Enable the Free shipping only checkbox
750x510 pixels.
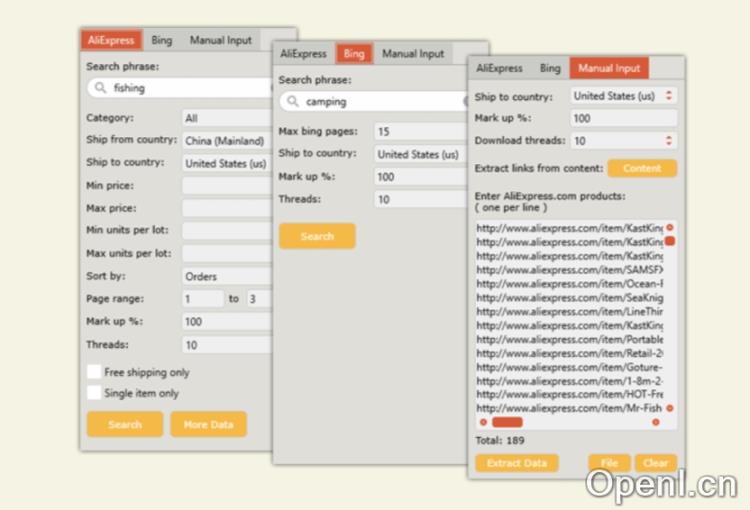(x=94, y=372)
